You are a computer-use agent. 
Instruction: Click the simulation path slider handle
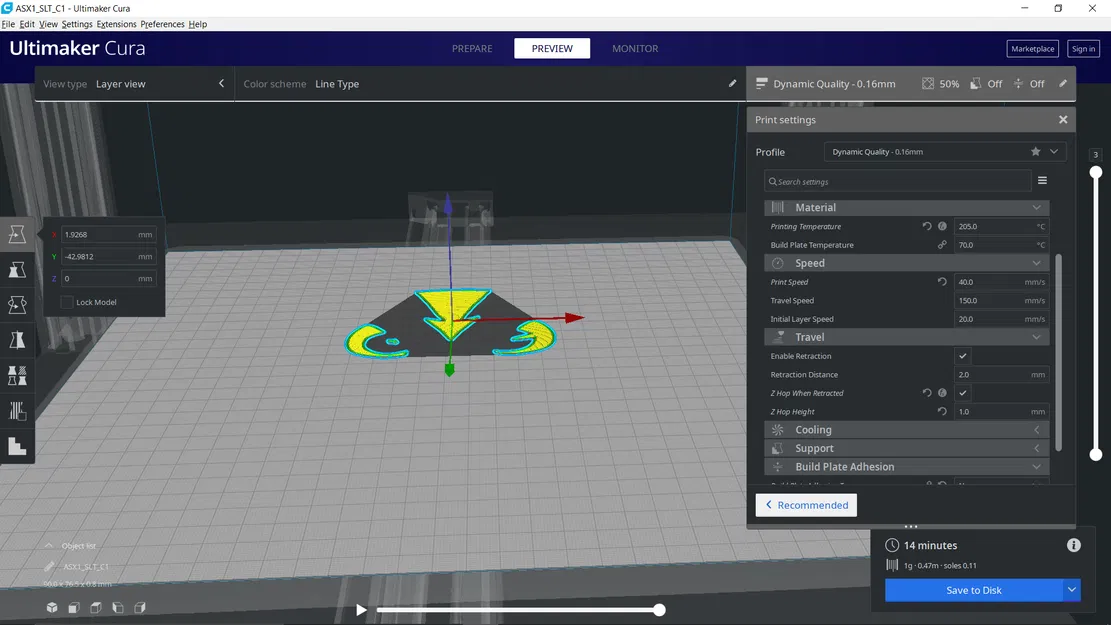[x=659, y=609]
